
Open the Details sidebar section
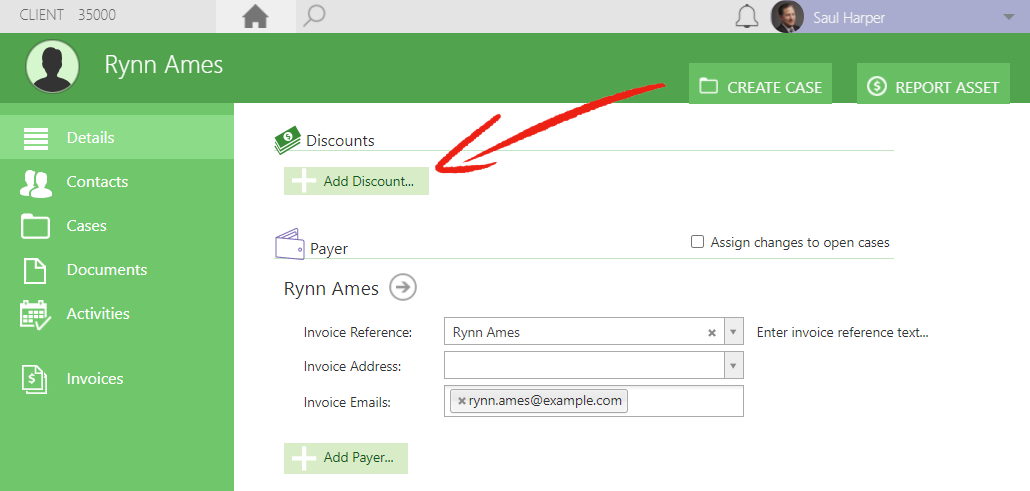tap(117, 137)
